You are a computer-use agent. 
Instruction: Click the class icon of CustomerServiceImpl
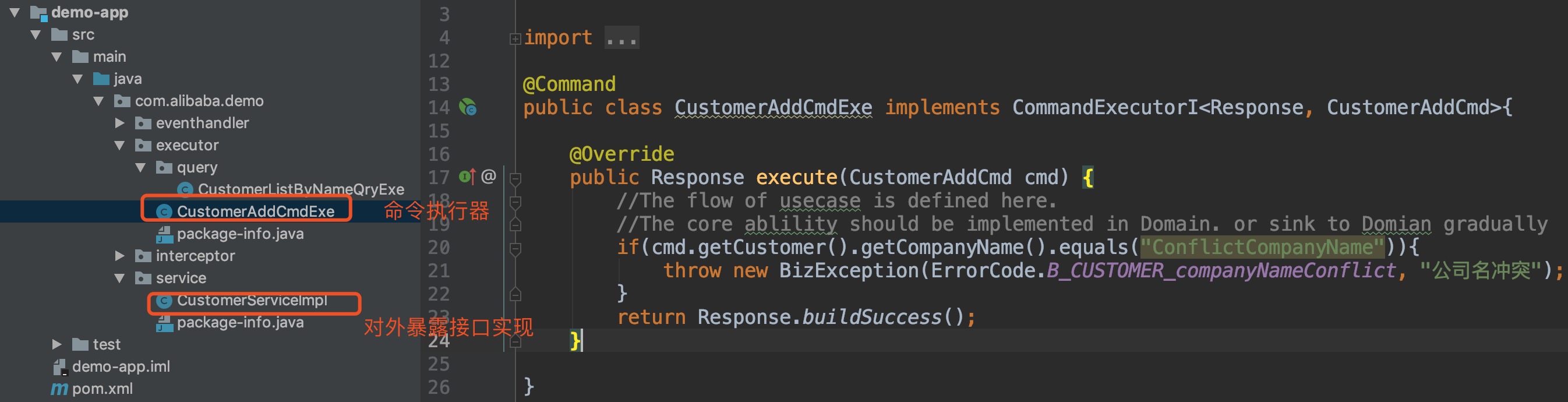coord(164,301)
